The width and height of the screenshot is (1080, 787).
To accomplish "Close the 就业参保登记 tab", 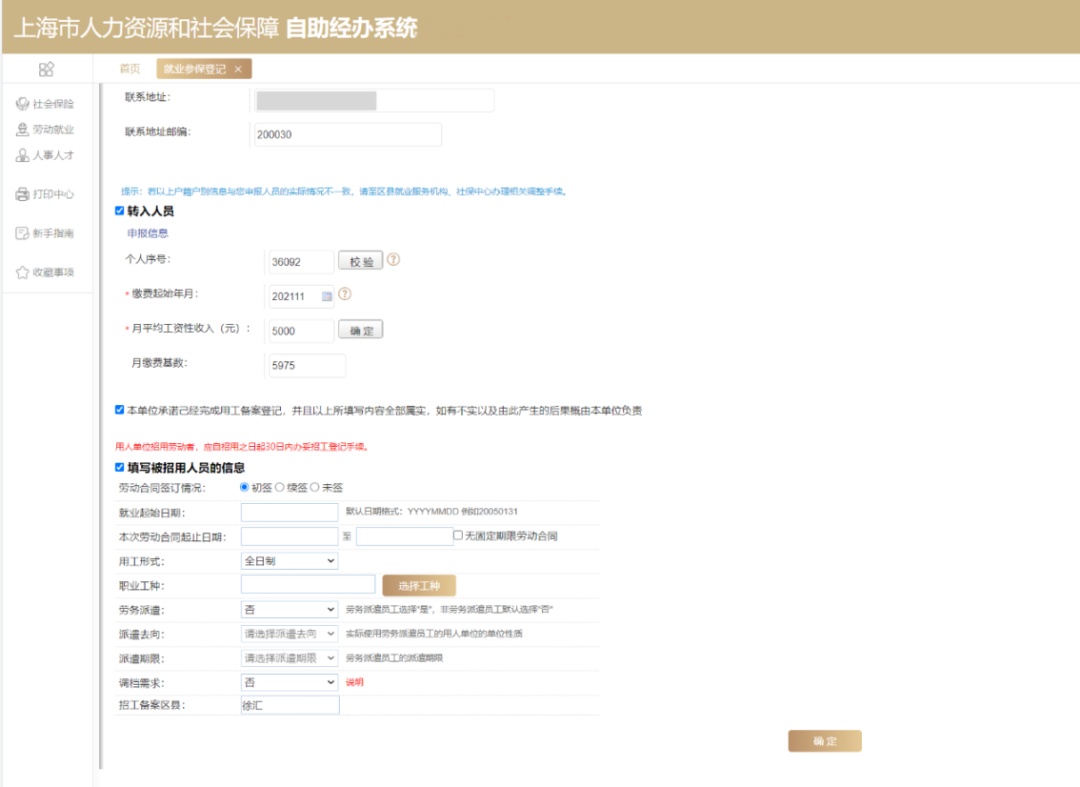I will point(238,69).
